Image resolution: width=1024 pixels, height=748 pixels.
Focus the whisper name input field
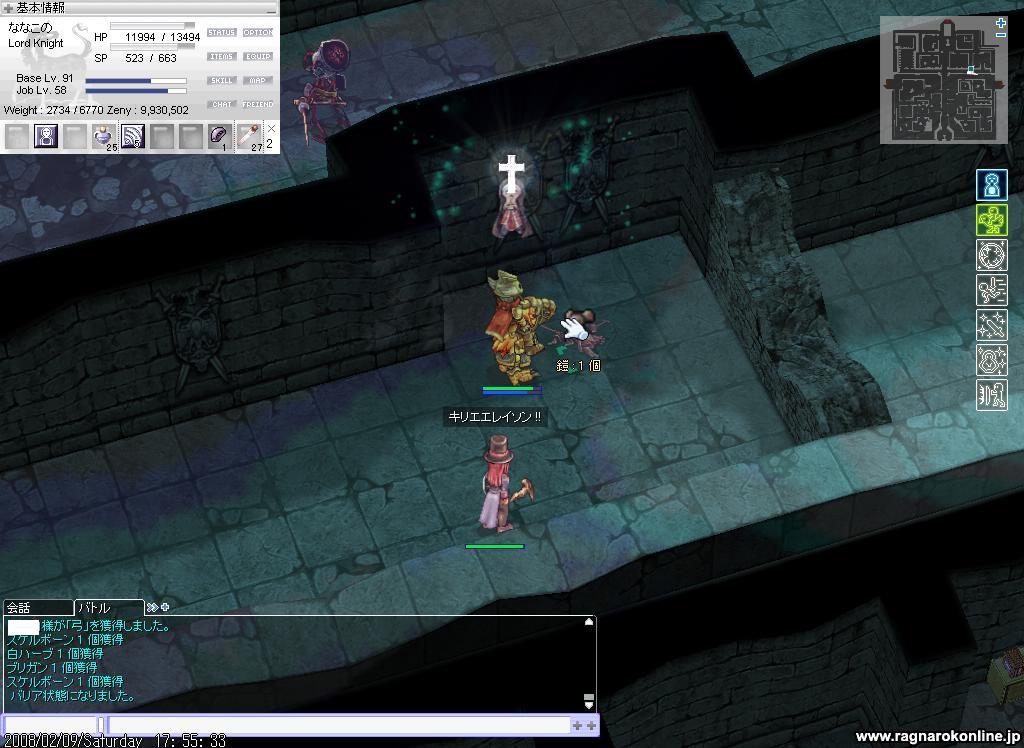[51, 724]
